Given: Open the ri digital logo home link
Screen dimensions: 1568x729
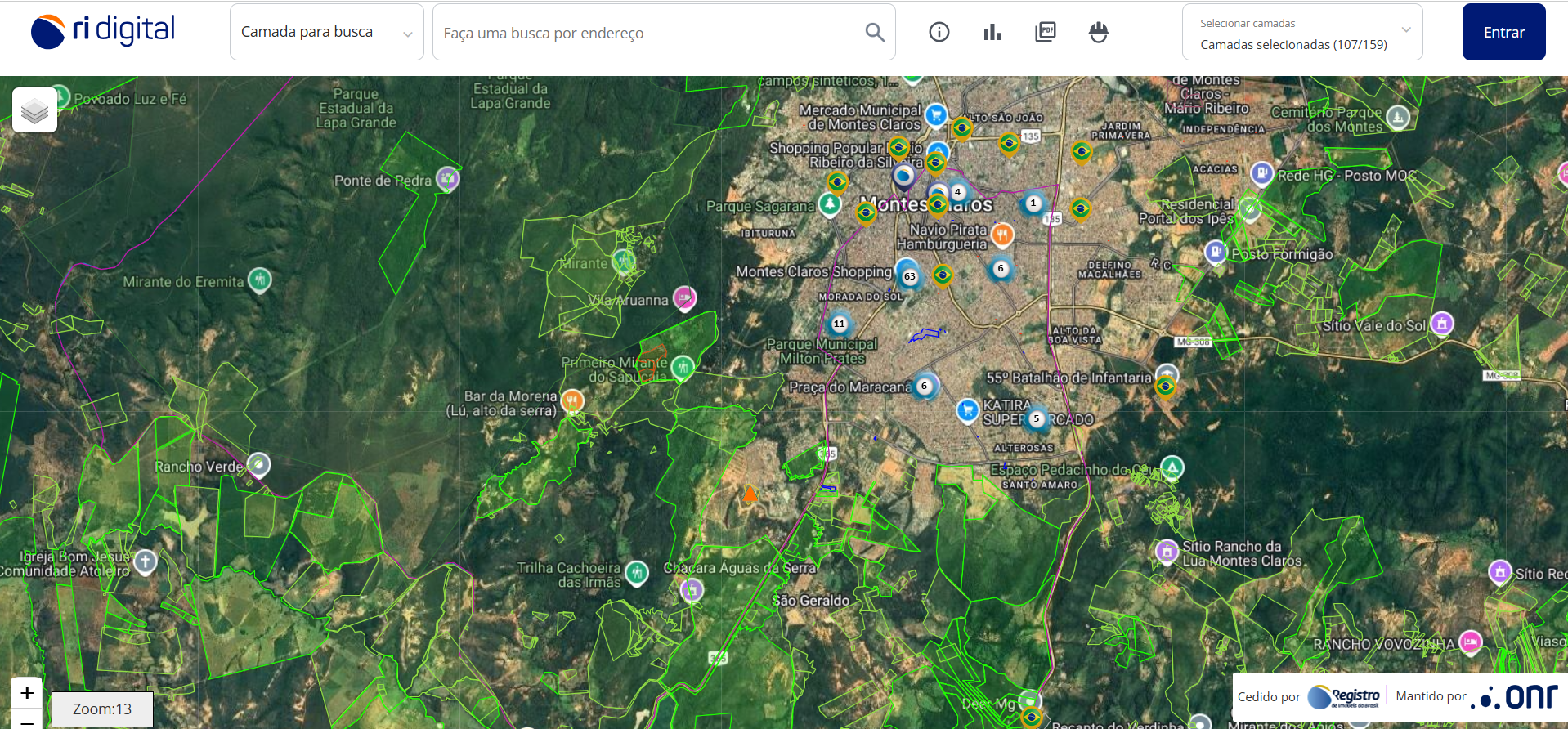Looking at the screenshot, I should pyautogui.click(x=103, y=31).
